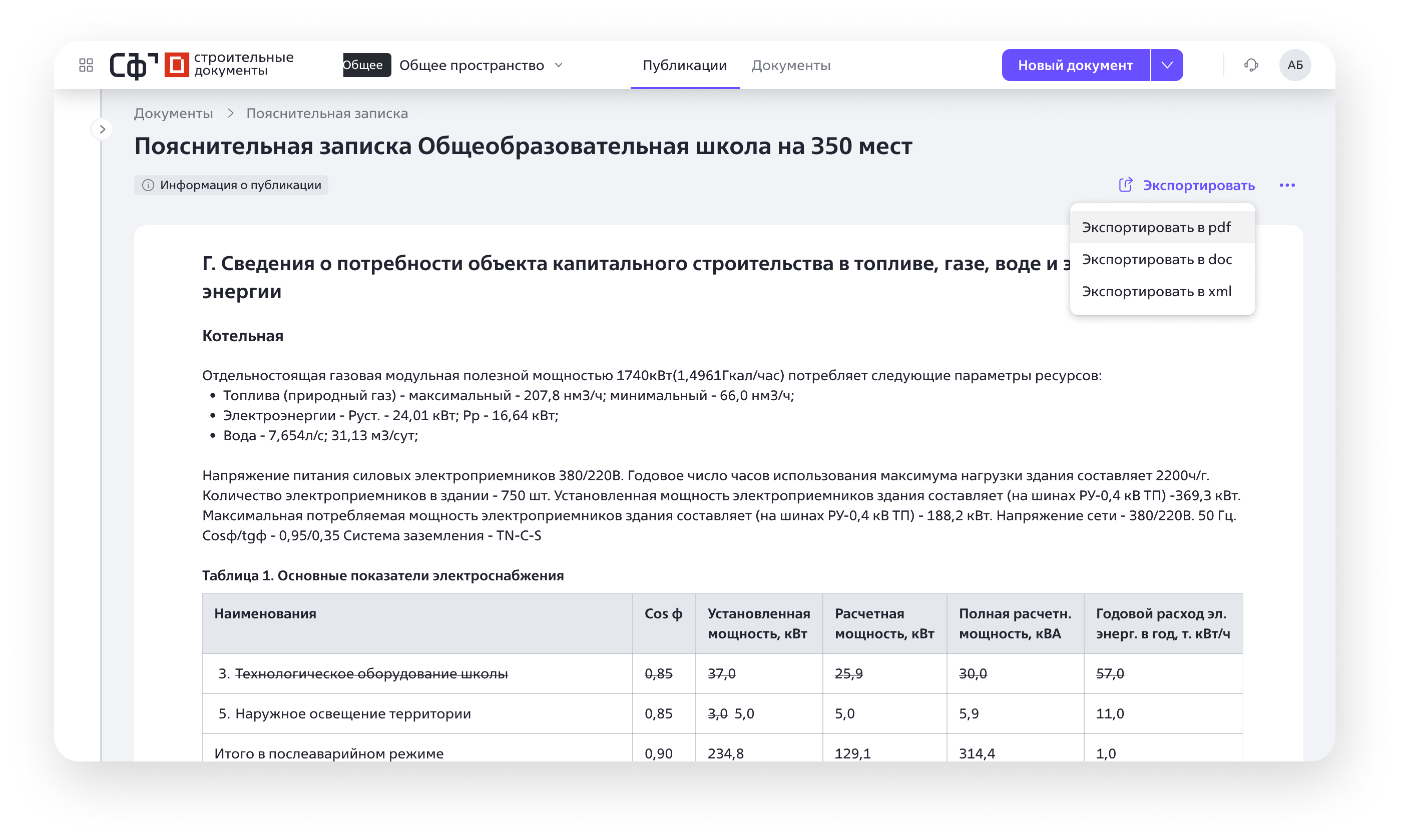Open the Новый документ dropdown arrow
Screen dimensions: 1401x840
tap(1166, 65)
